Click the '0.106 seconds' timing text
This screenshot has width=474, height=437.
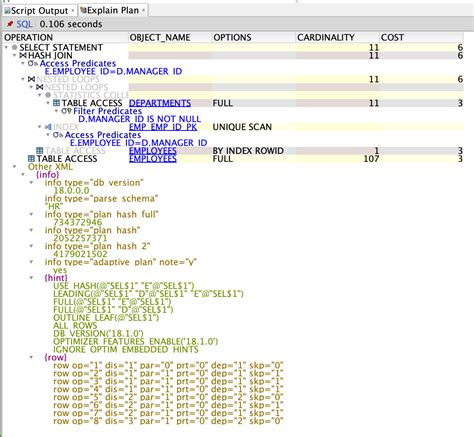71,24
